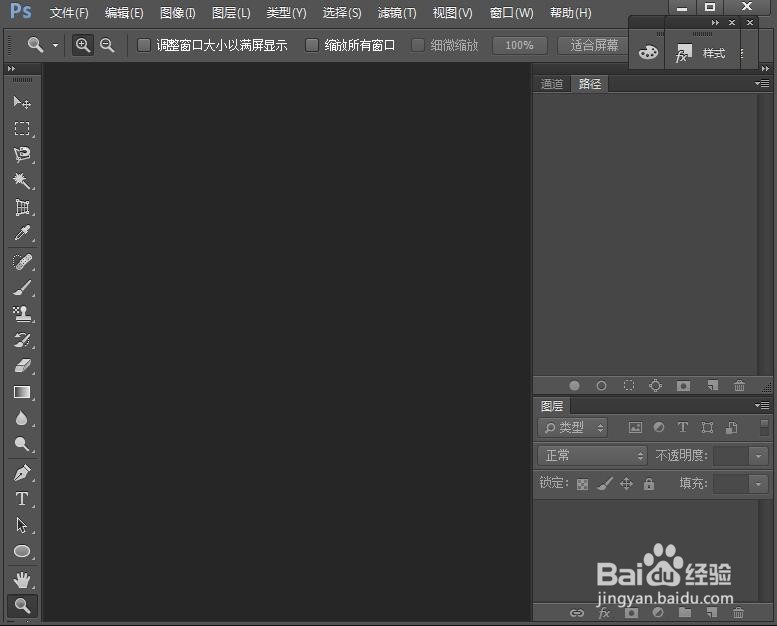Screen dimensions: 777x626
Task: Open the 滤镜(T) menu
Action: [x=397, y=12]
